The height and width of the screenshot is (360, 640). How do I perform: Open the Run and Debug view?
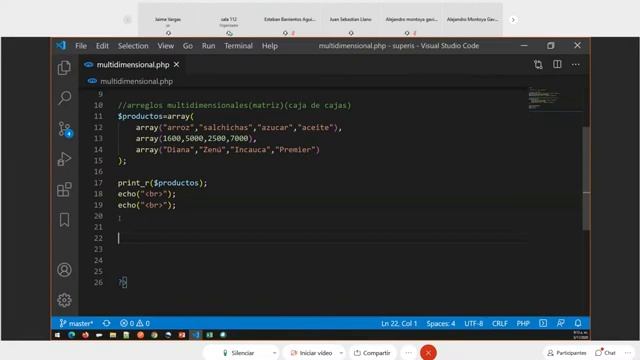64,159
